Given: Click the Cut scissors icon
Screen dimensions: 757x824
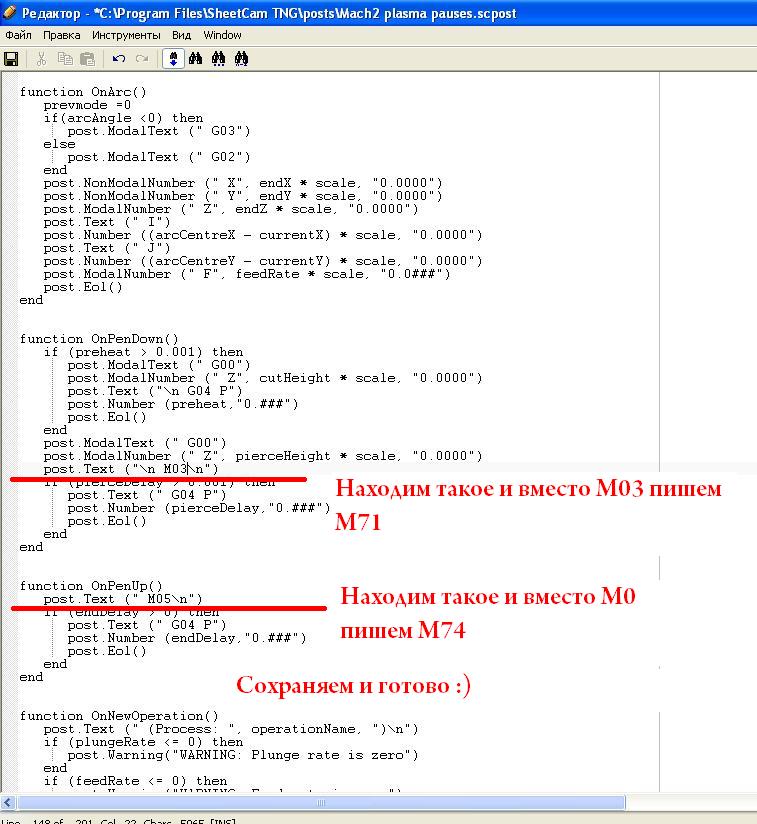Looking at the screenshot, I should tap(41, 59).
